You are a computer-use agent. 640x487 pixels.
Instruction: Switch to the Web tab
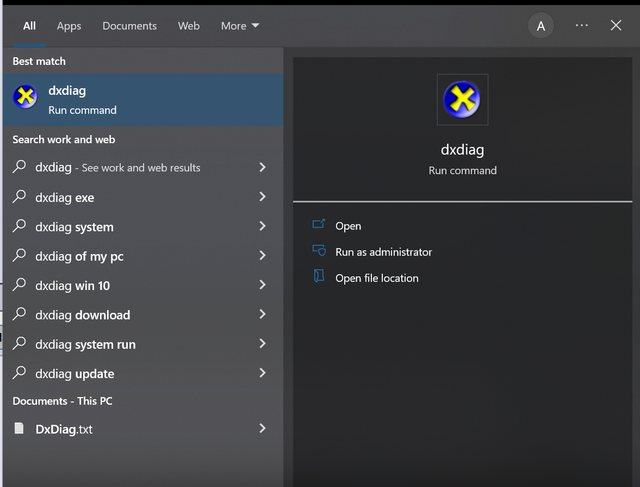(189, 26)
